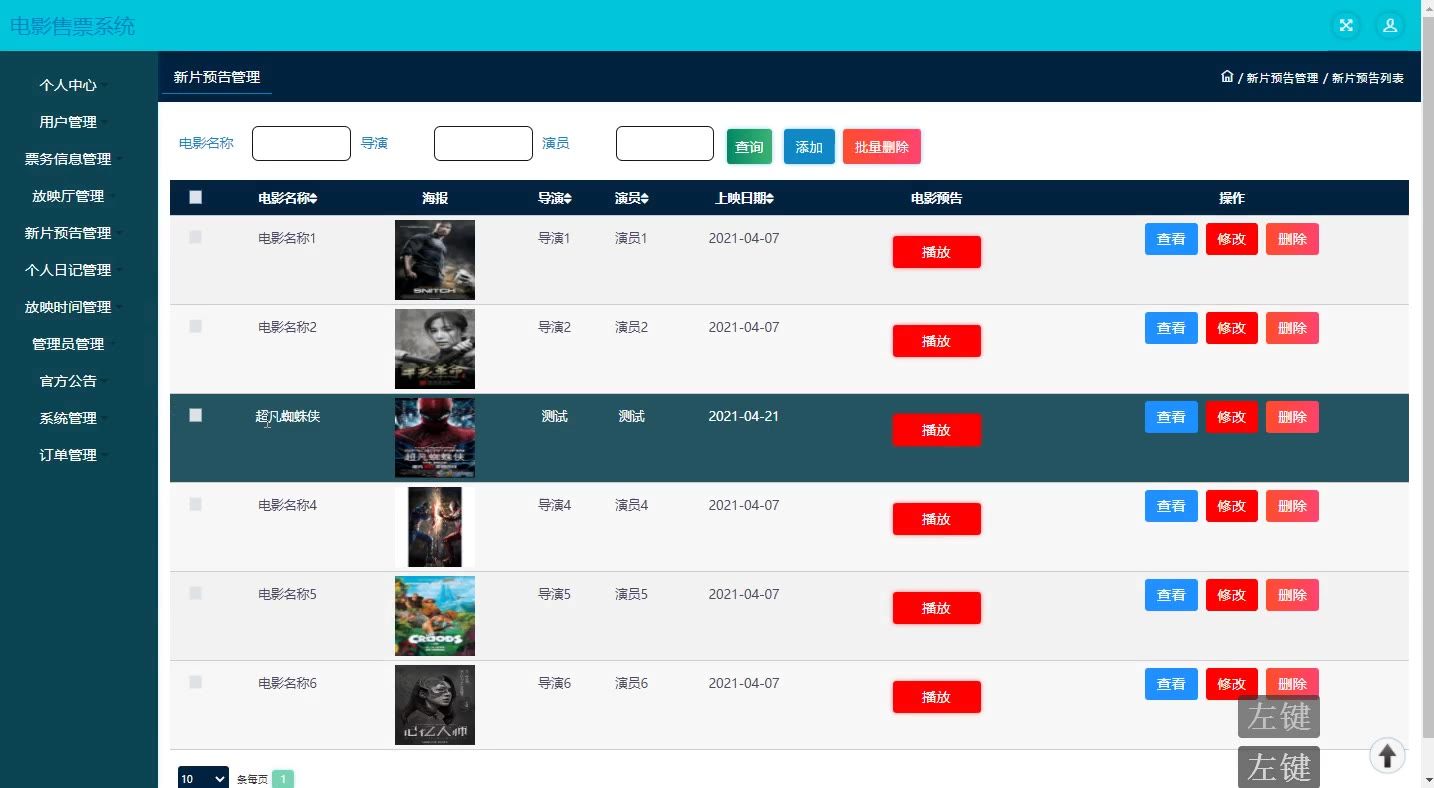Go to pagination page 1

pyautogui.click(x=283, y=779)
